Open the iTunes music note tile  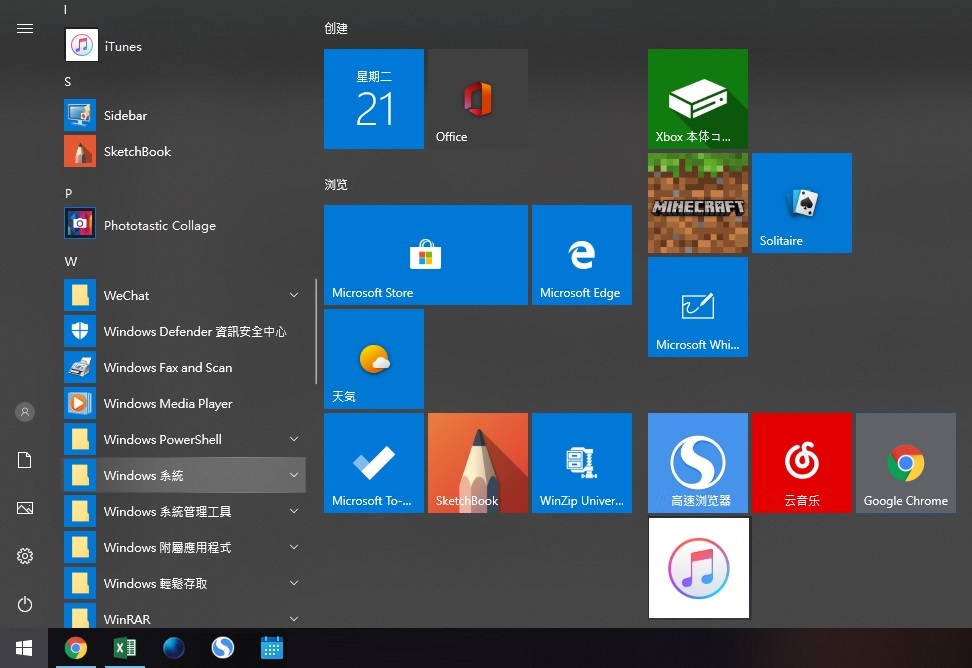pyautogui.click(x=698, y=567)
